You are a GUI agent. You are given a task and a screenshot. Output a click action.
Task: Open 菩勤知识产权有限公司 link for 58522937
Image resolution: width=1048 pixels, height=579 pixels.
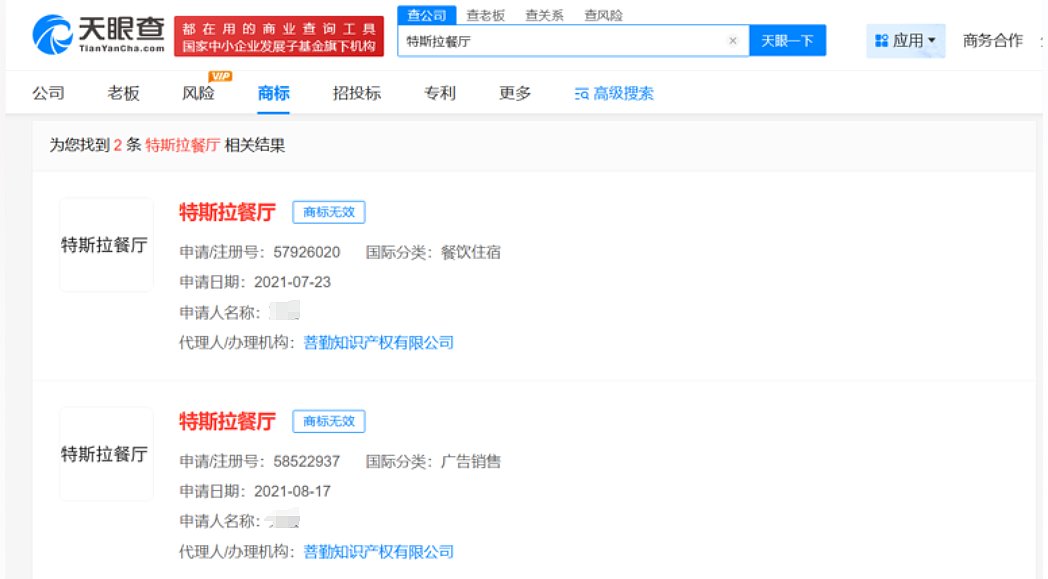tap(378, 552)
